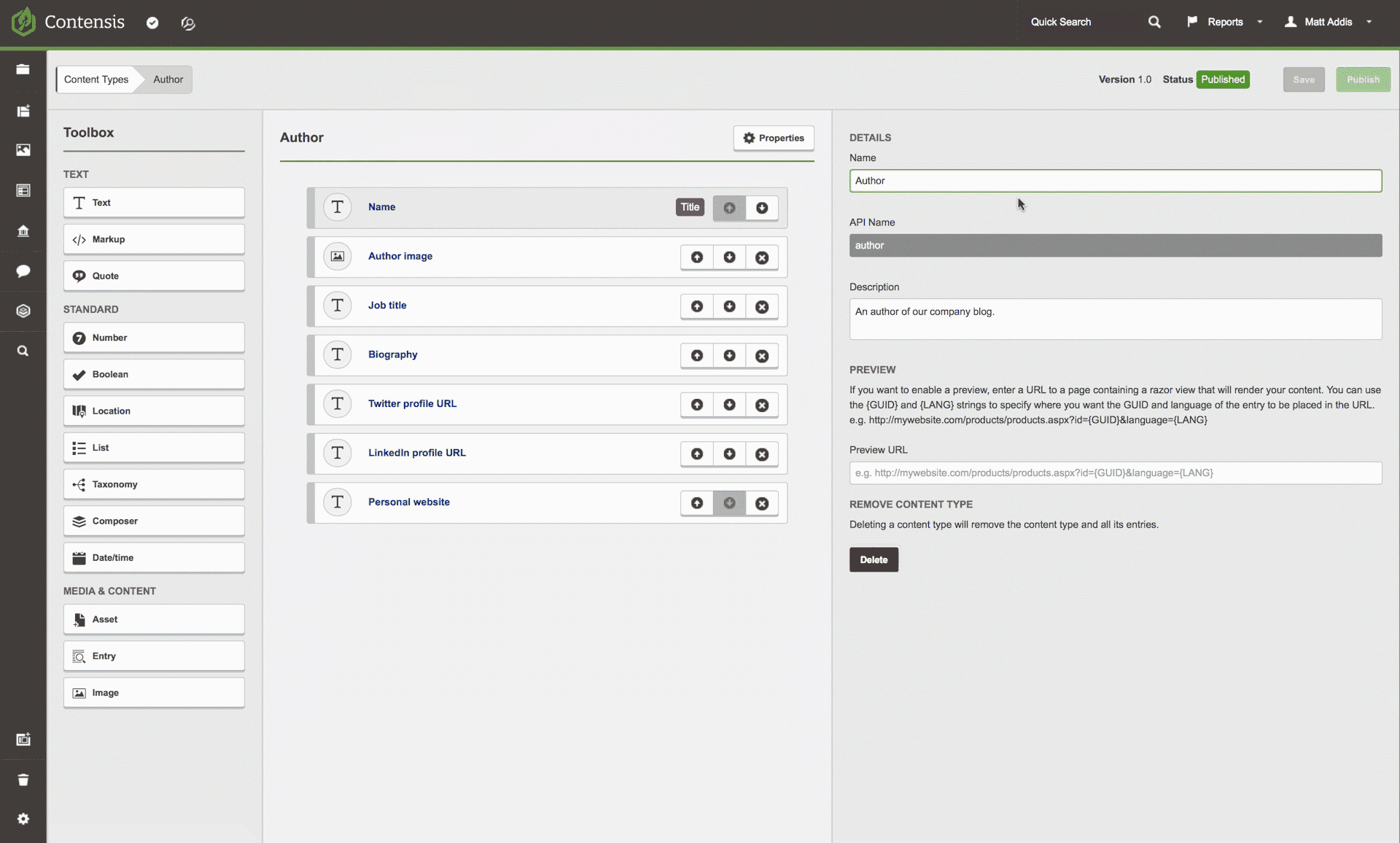Open the image library sidebar icon

pos(23,150)
